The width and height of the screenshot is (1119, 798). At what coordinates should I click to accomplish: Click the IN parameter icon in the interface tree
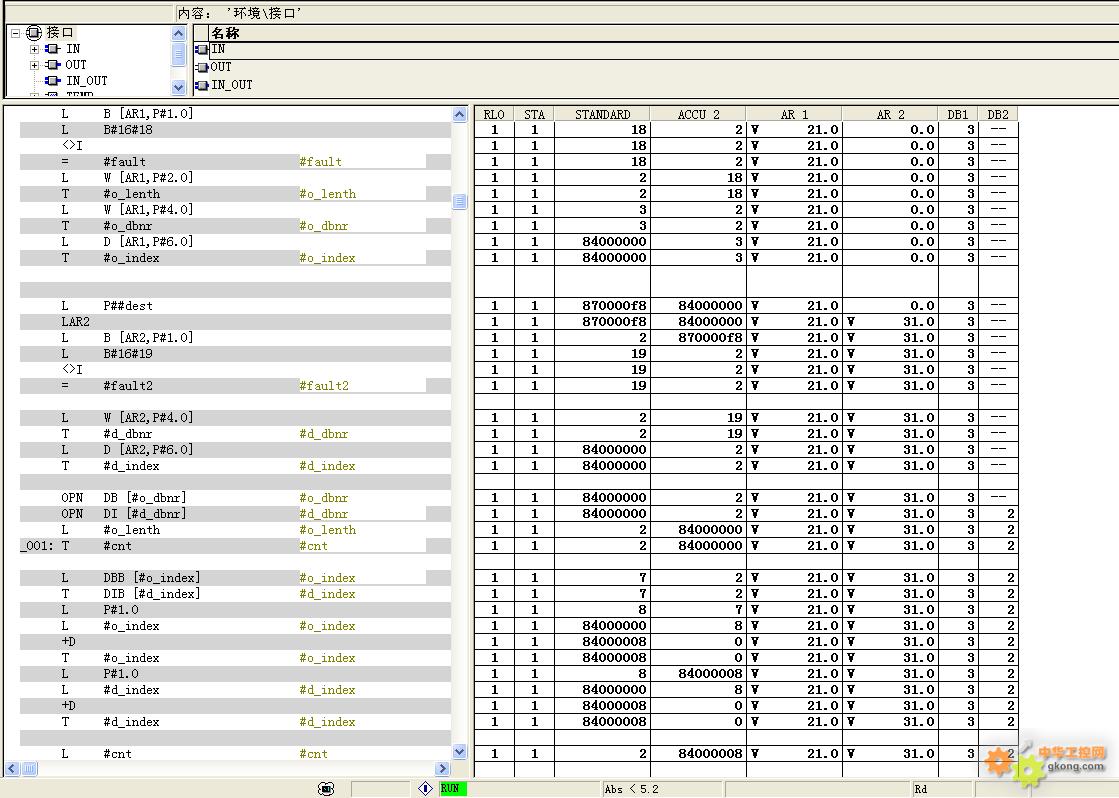point(52,49)
